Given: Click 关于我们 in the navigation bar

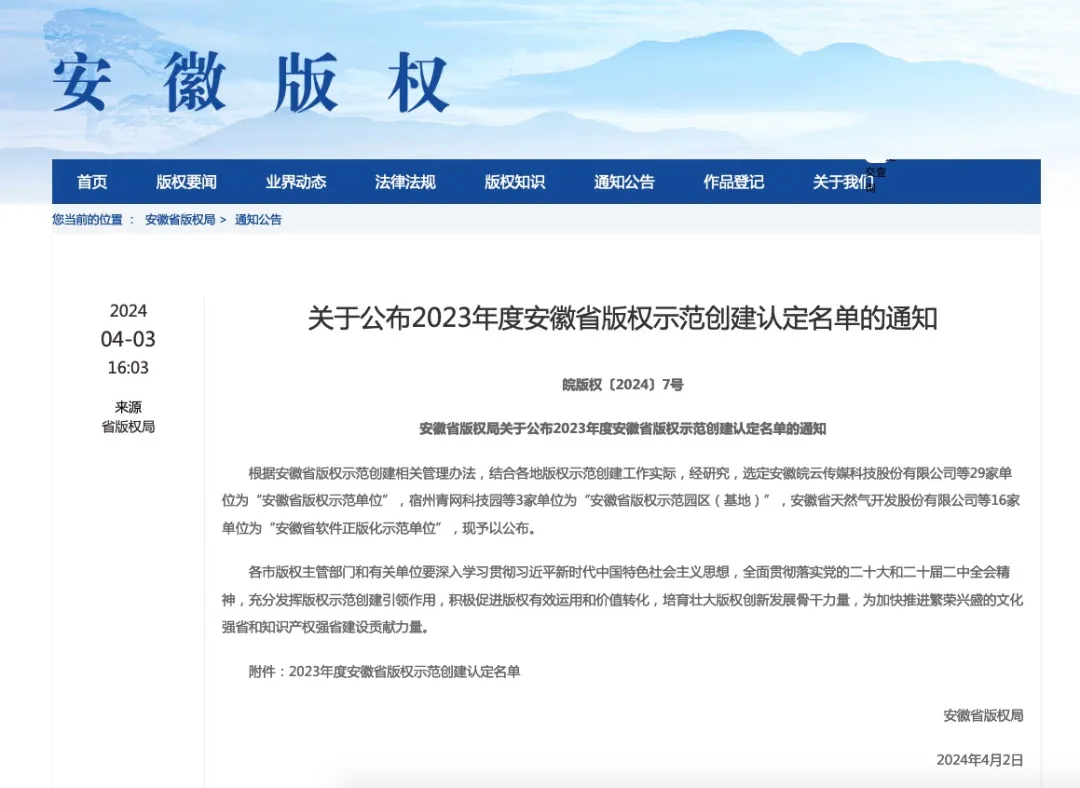Looking at the screenshot, I should 843,182.
